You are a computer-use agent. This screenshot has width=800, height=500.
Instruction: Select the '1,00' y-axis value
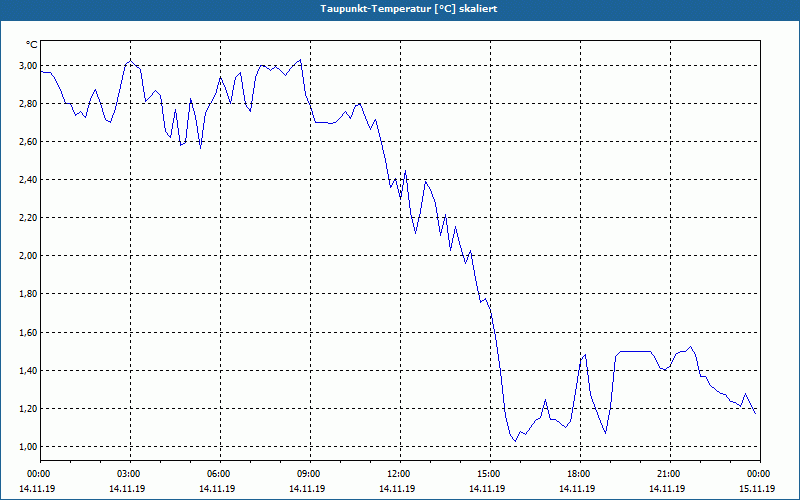click(29, 447)
